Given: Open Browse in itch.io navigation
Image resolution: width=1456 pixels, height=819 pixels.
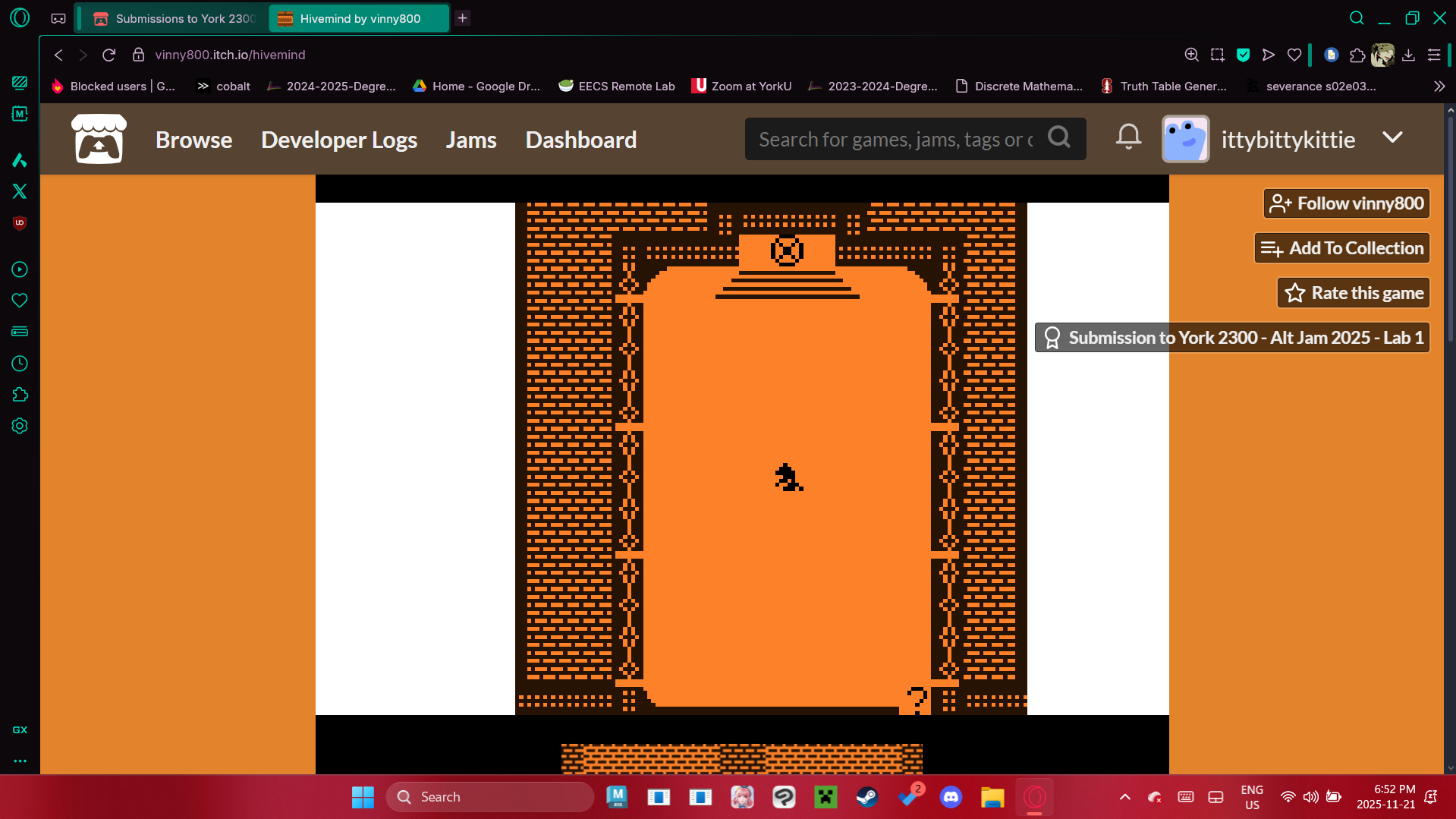Looking at the screenshot, I should (194, 140).
